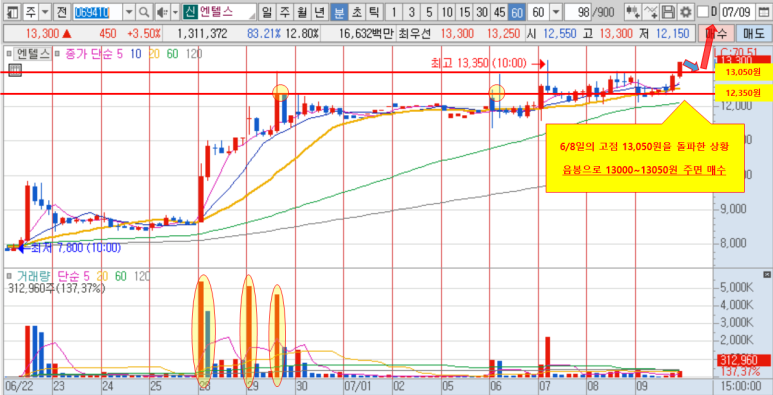Click the moving average 10 legend
Viewport: 773px width, 395px height.
pos(136,54)
